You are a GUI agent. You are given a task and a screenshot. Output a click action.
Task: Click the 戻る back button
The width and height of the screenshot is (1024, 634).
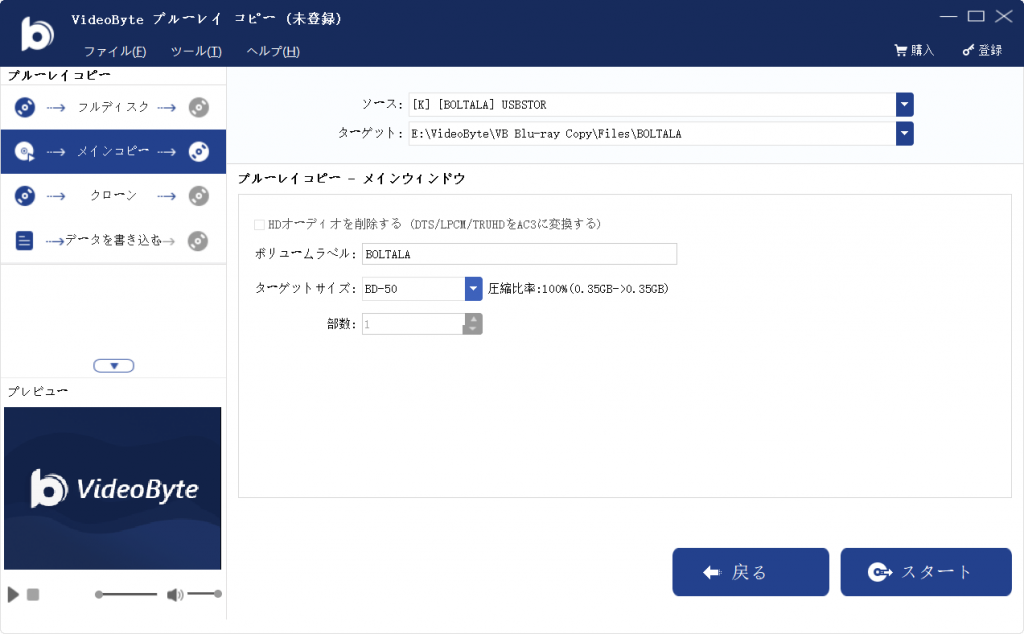750,572
